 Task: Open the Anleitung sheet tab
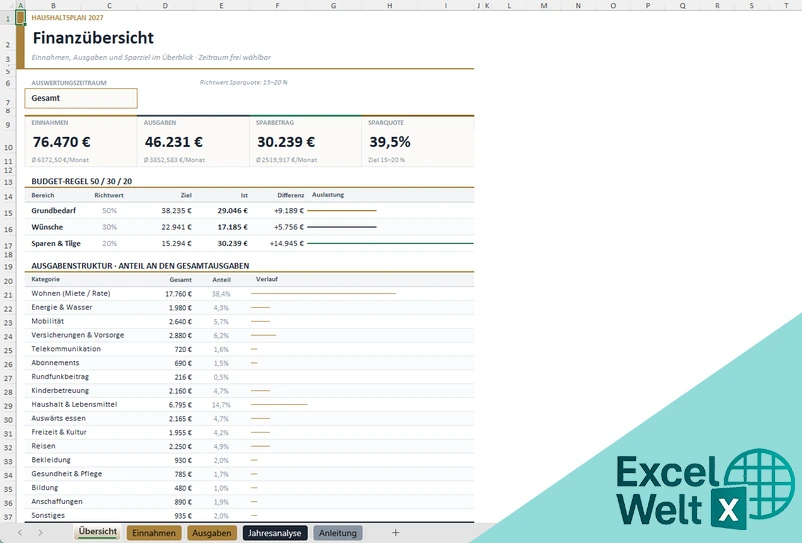[x=338, y=533]
